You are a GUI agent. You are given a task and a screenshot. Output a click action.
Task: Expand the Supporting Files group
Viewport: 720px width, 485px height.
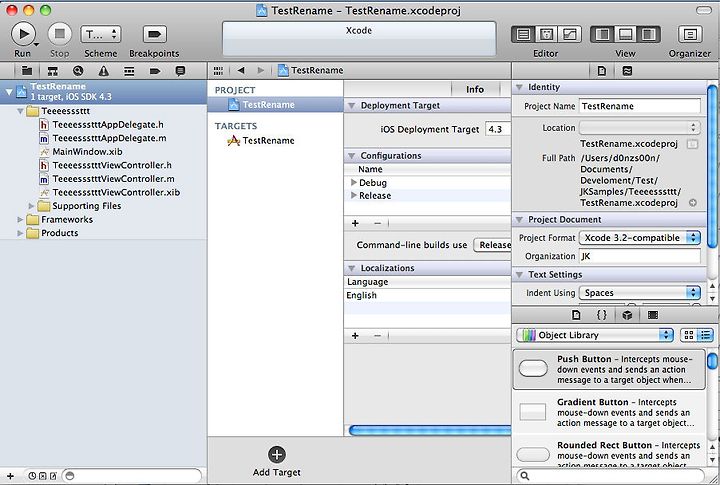coord(31,206)
